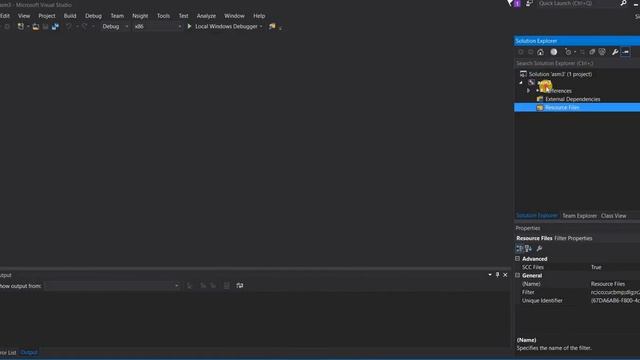Image resolution: width=640 pixels, height=360 pixels.
Task: Click the Solution Explorer Properties wrench icon
Action: 615,52
